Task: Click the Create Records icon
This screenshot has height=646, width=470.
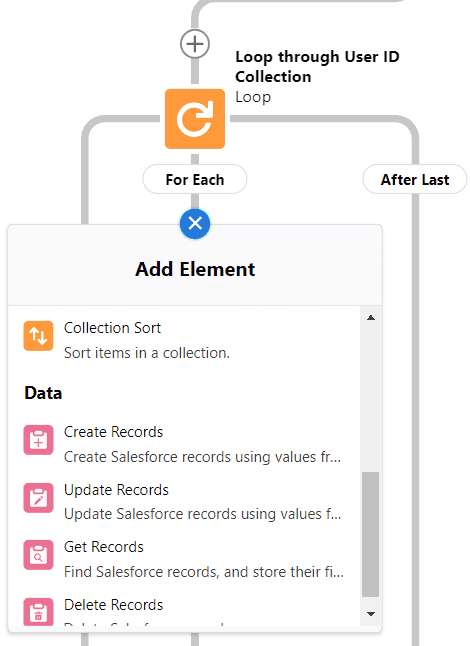Action: pos(38,440)
